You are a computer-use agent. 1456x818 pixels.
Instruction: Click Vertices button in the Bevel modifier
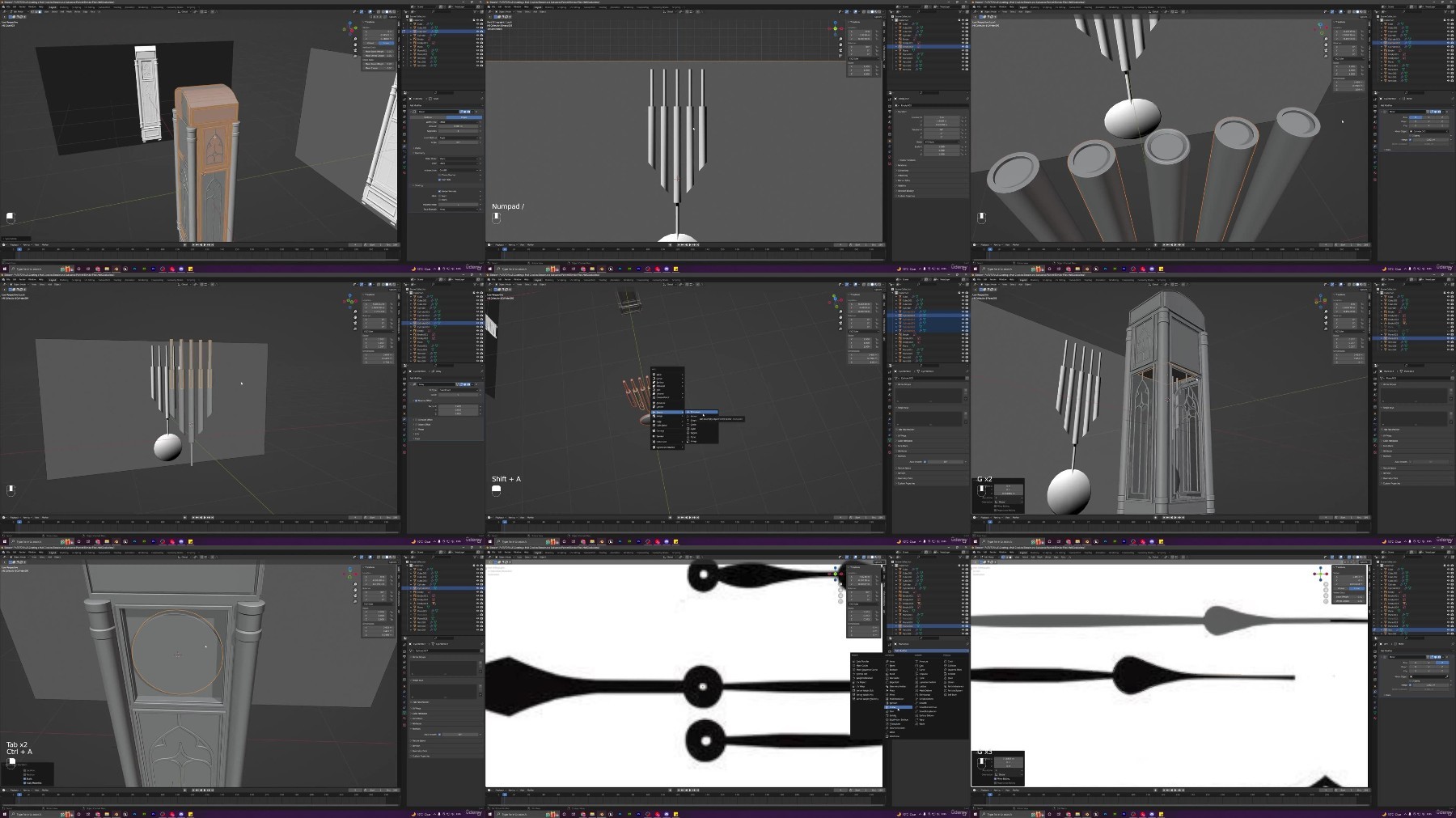click(428, 117)
